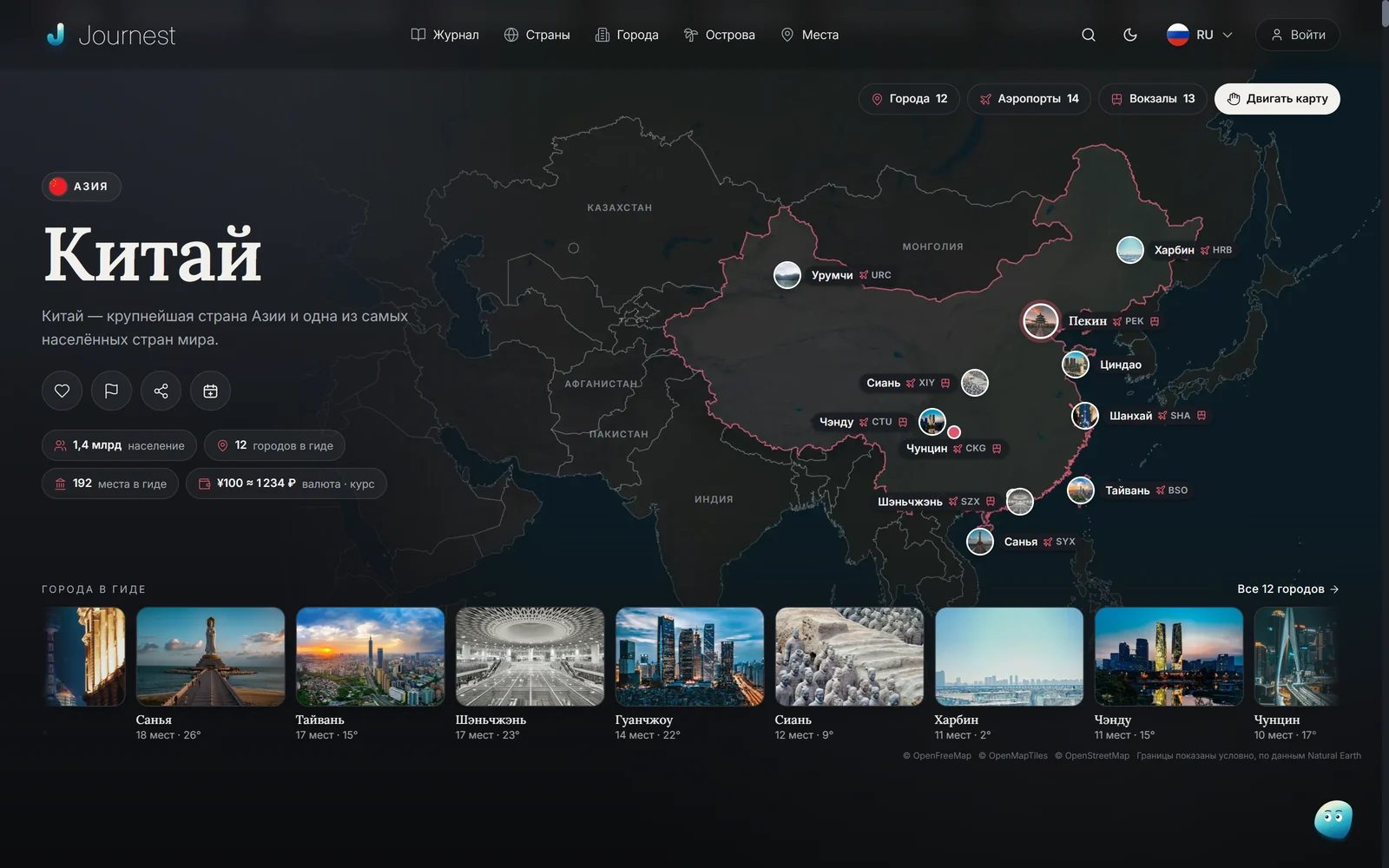Click the Чунцин train station icon
Image resolution: width=1389 pixels, height=868 pixels.
click(997, 449)
